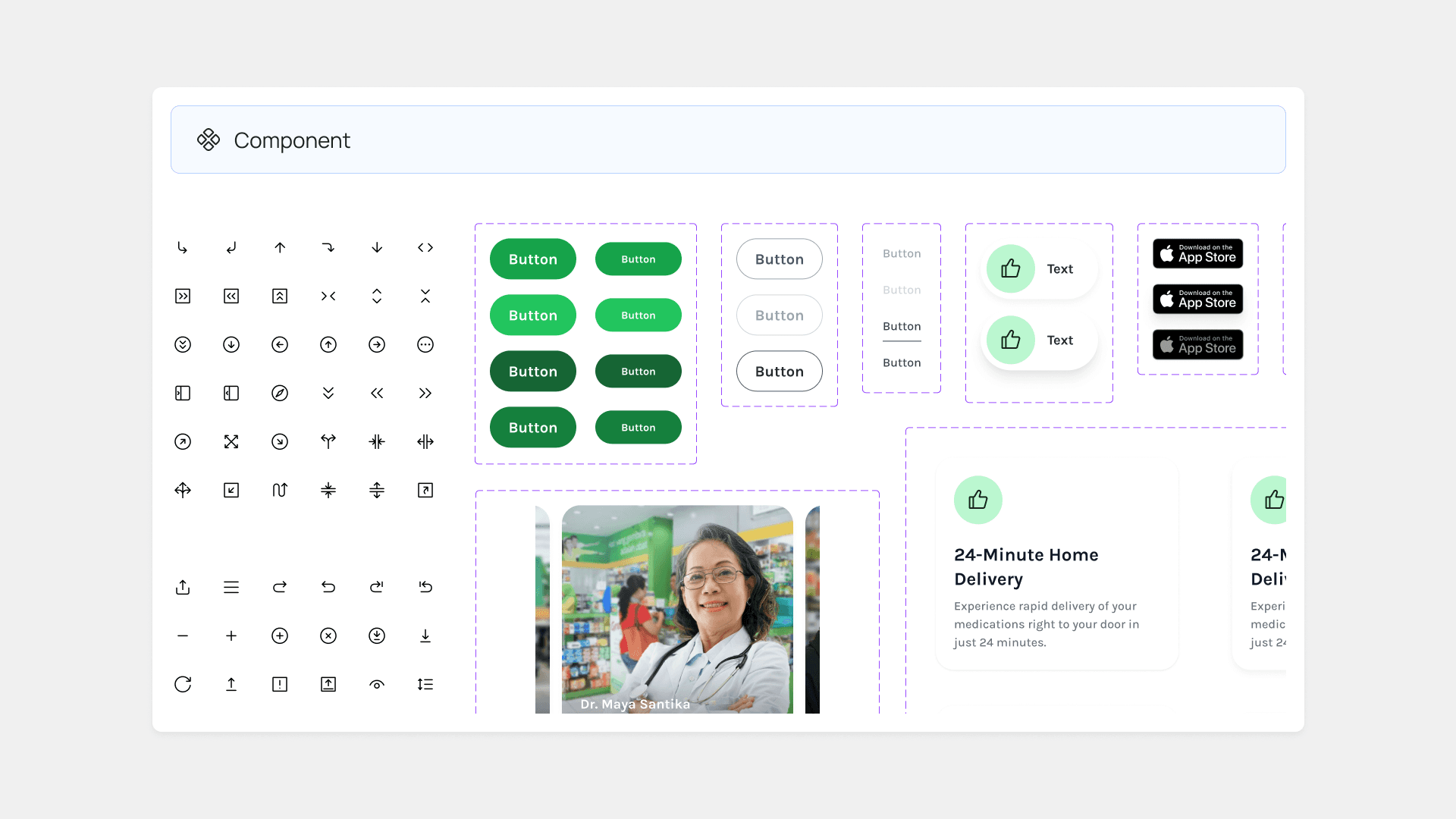Click the dark-outlined Button at bottom

tap(779, 372)
